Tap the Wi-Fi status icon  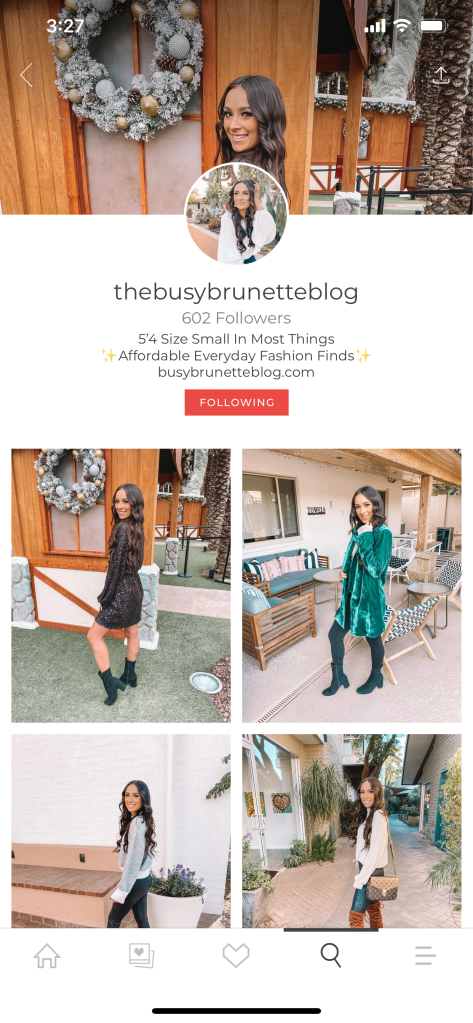403,26
